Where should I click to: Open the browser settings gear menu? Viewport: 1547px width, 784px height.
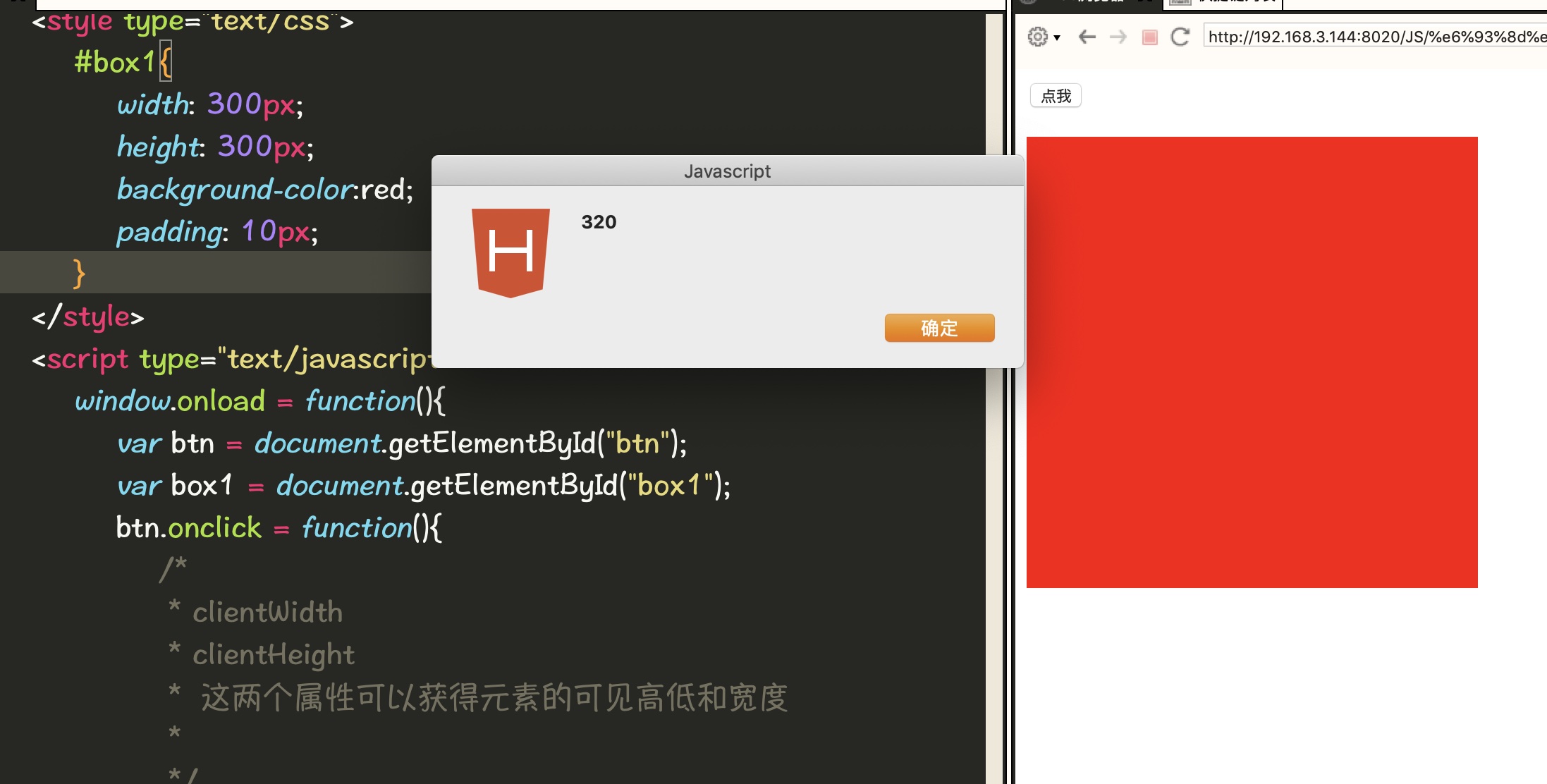pyautogui.click(x=1037, y=37)
